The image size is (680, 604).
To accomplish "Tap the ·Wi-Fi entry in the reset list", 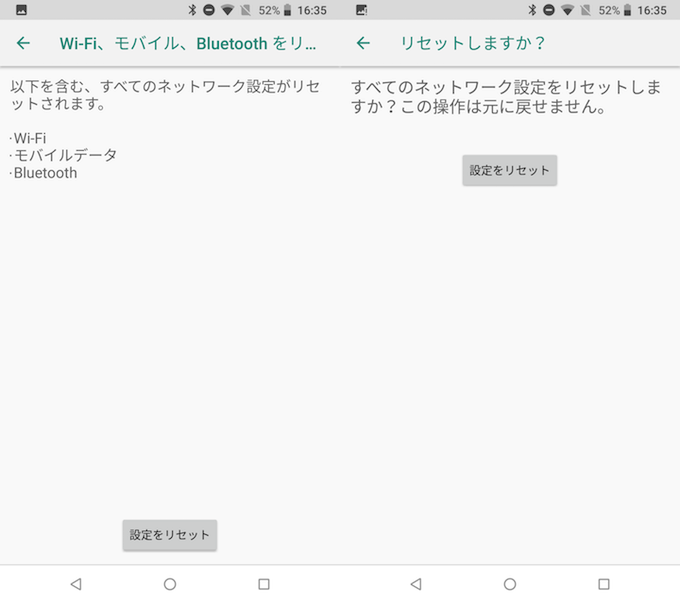I will click(x=28, y=138).
